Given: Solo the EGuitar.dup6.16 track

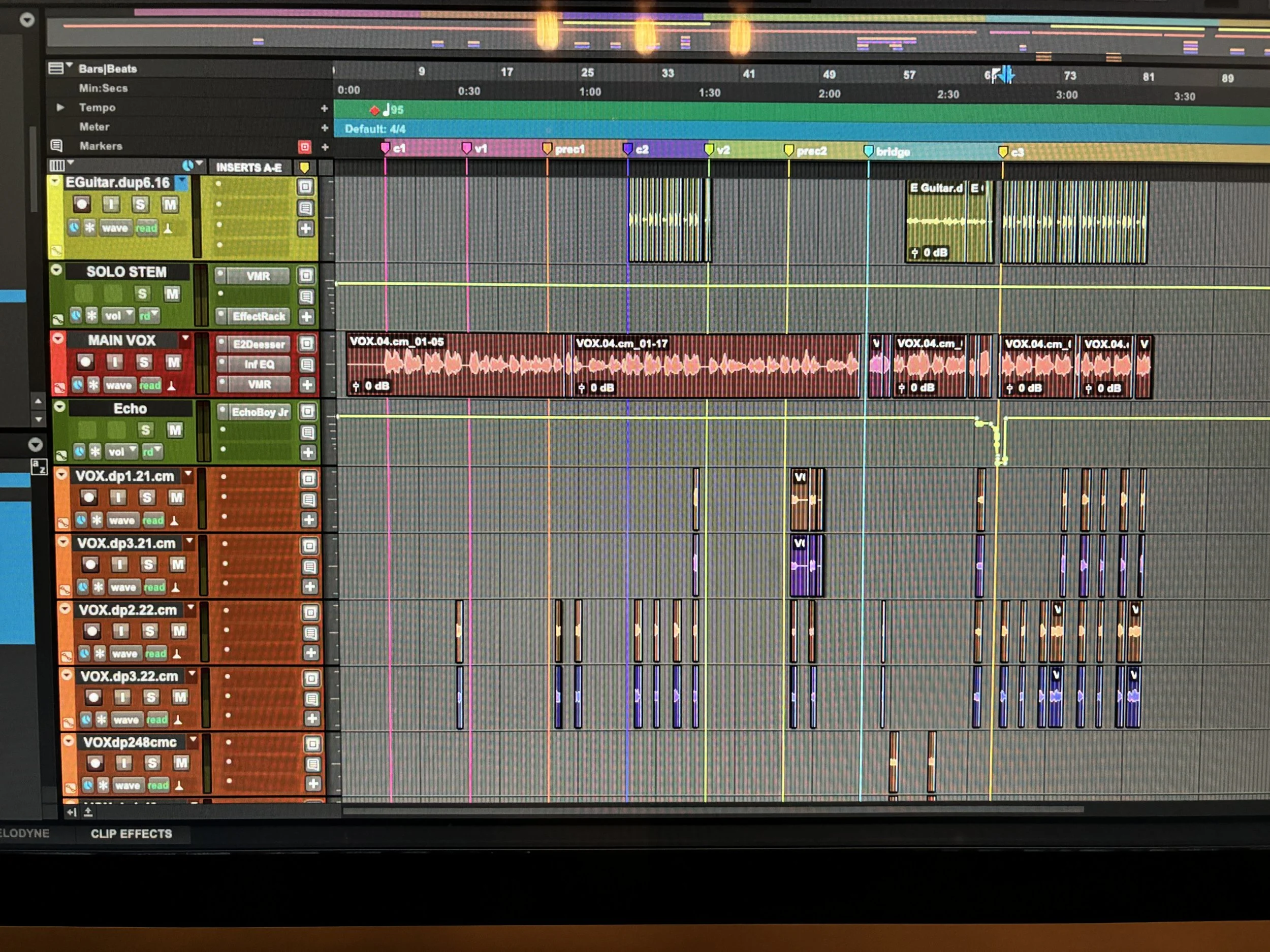Looking at the screenshot, I should pyautogui.click(x=140, y=205).
